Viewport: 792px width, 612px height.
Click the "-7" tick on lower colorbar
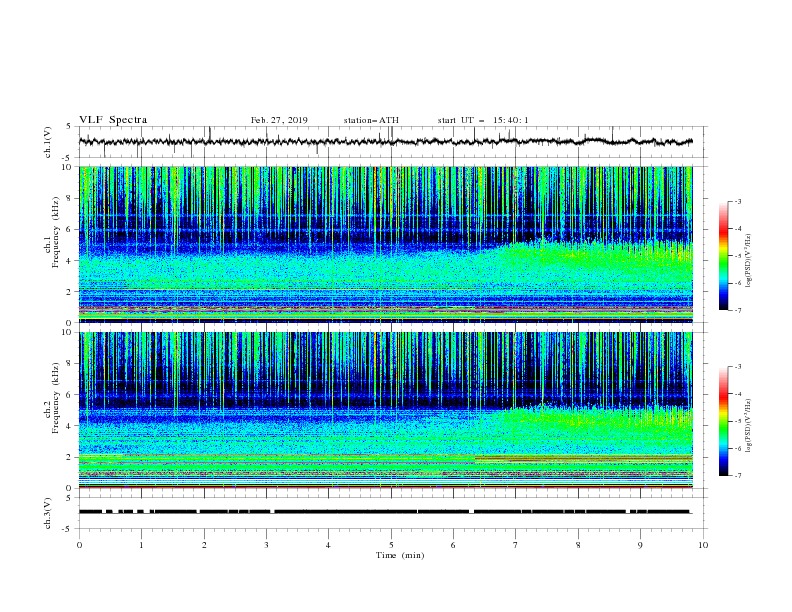738,476
